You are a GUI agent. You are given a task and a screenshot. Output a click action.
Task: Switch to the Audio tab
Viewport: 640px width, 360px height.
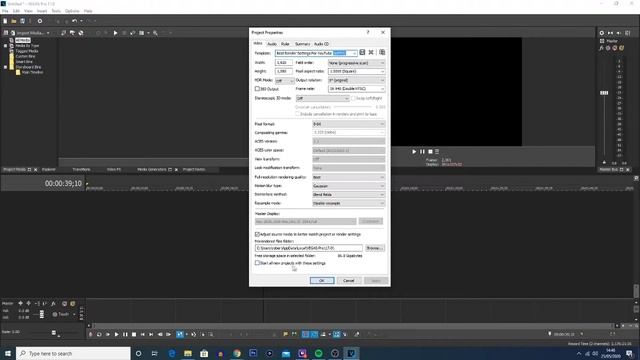coord(272,44)
